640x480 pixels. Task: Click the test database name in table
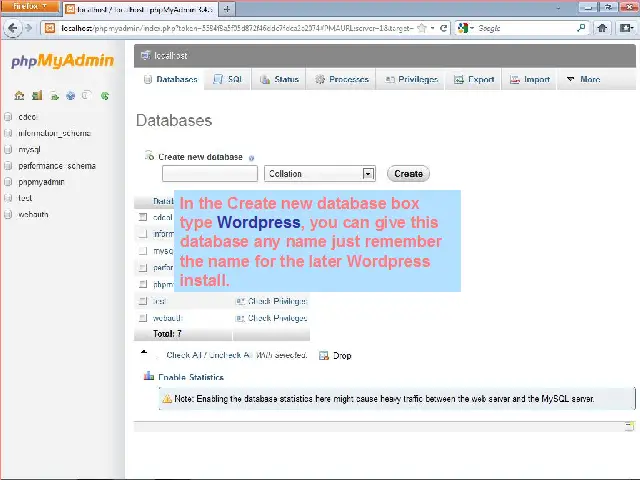[159, 301]
